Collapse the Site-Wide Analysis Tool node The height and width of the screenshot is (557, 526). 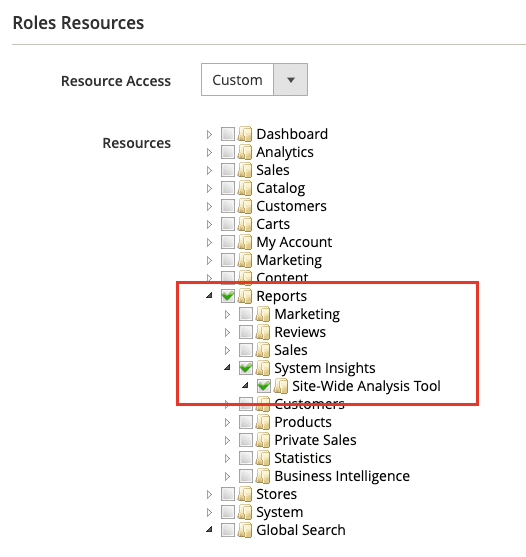(245, 385)
